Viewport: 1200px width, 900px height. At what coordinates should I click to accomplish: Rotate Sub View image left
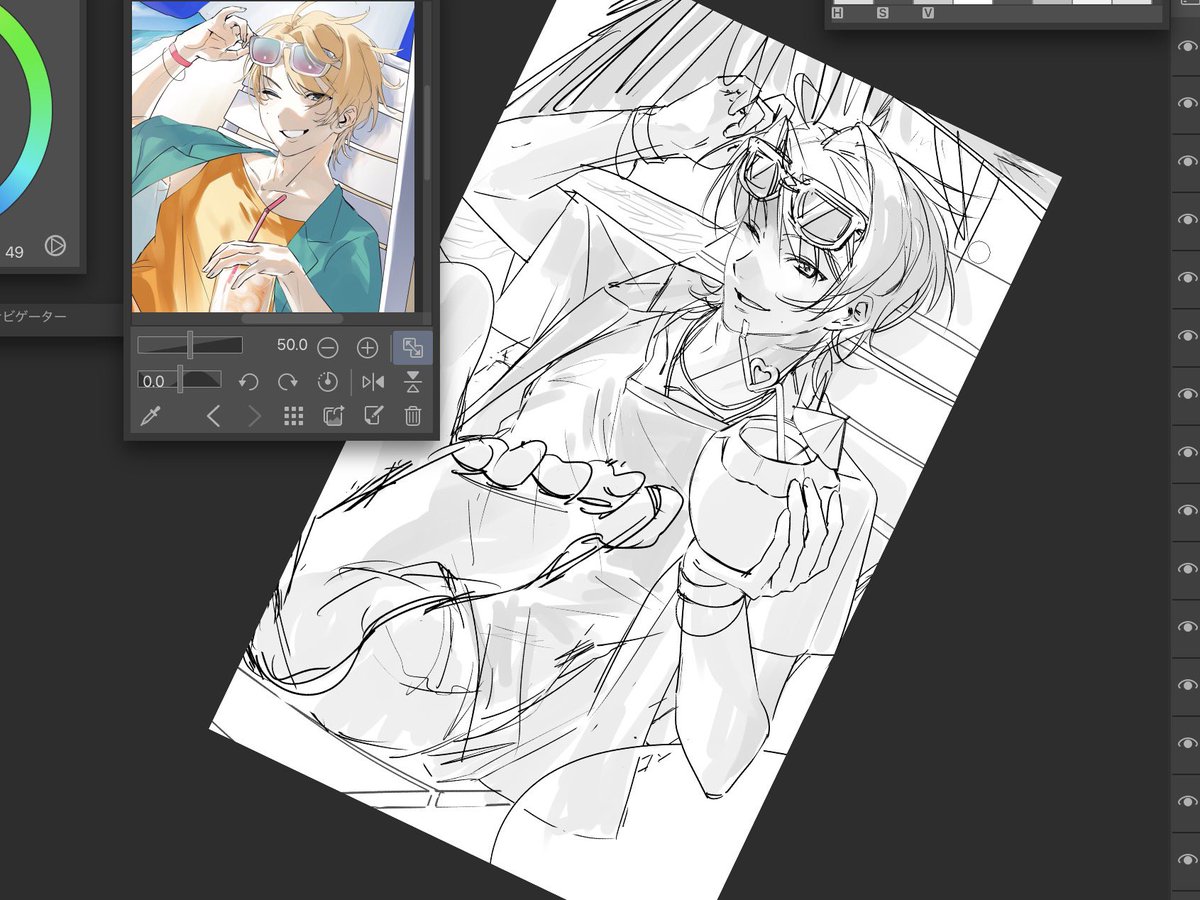pos(249,382)
